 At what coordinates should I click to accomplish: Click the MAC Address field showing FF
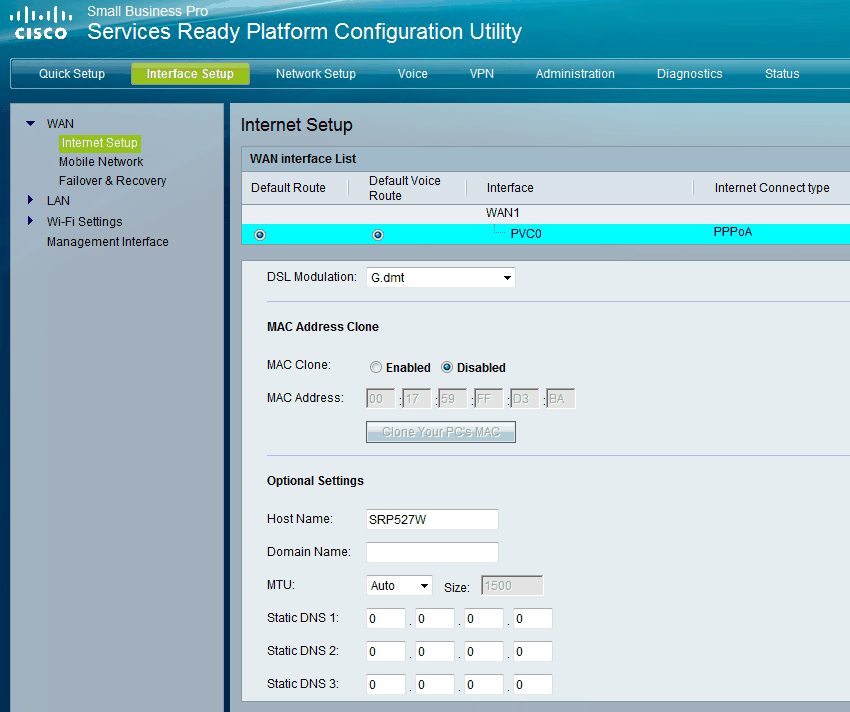coord(488,399)
